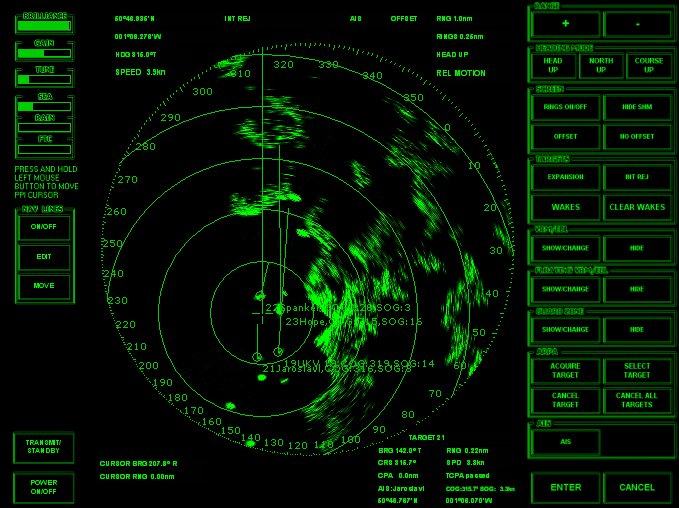Decrease radar range with minus button
The height and width of the screenshot is (508, 679).
point(638,24)
